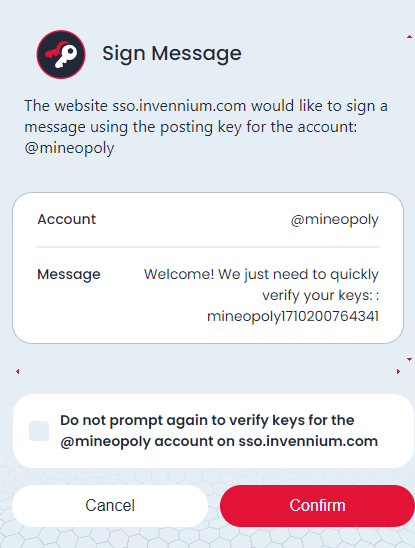Click the scroll left red arrow
The height and width of the screenshot is (548, 415).
(x=17, y=372)
